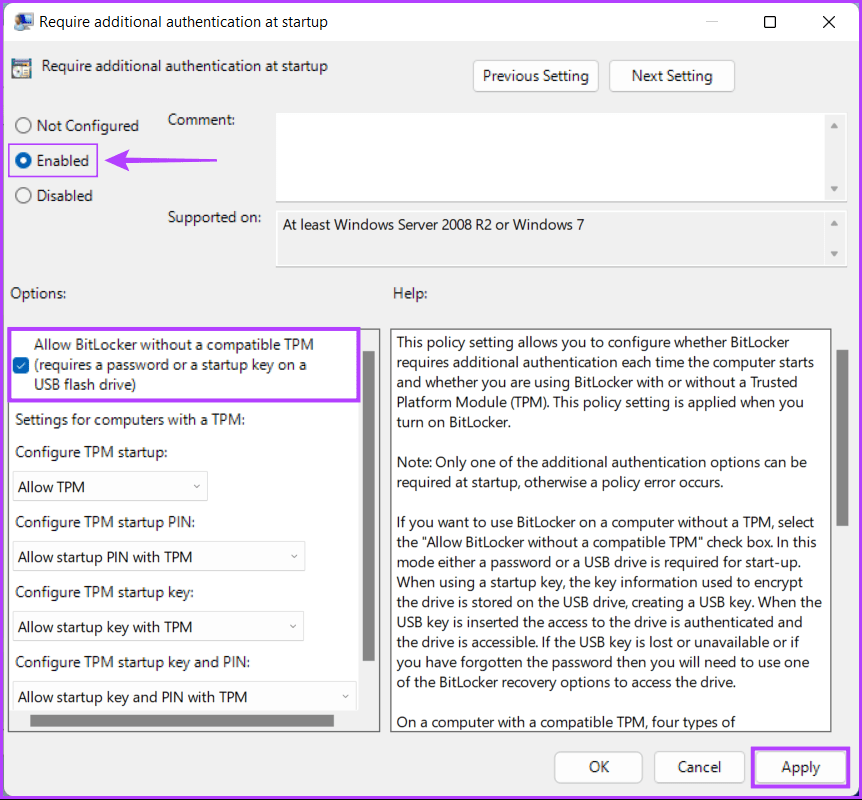Viewport: 862px width, 800px height.
Task: Select the Not Configured radio button
Action: tap(23, 126)
